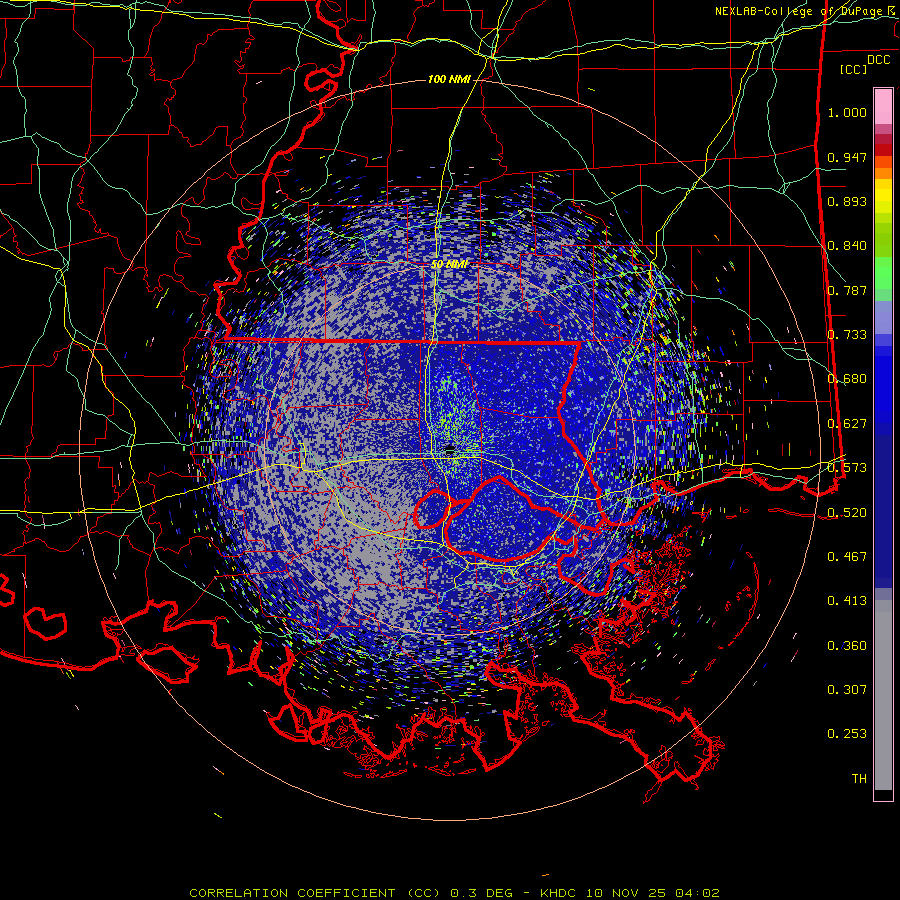
Task: Click the 0.307 value on the color scale
Action: 847,690
